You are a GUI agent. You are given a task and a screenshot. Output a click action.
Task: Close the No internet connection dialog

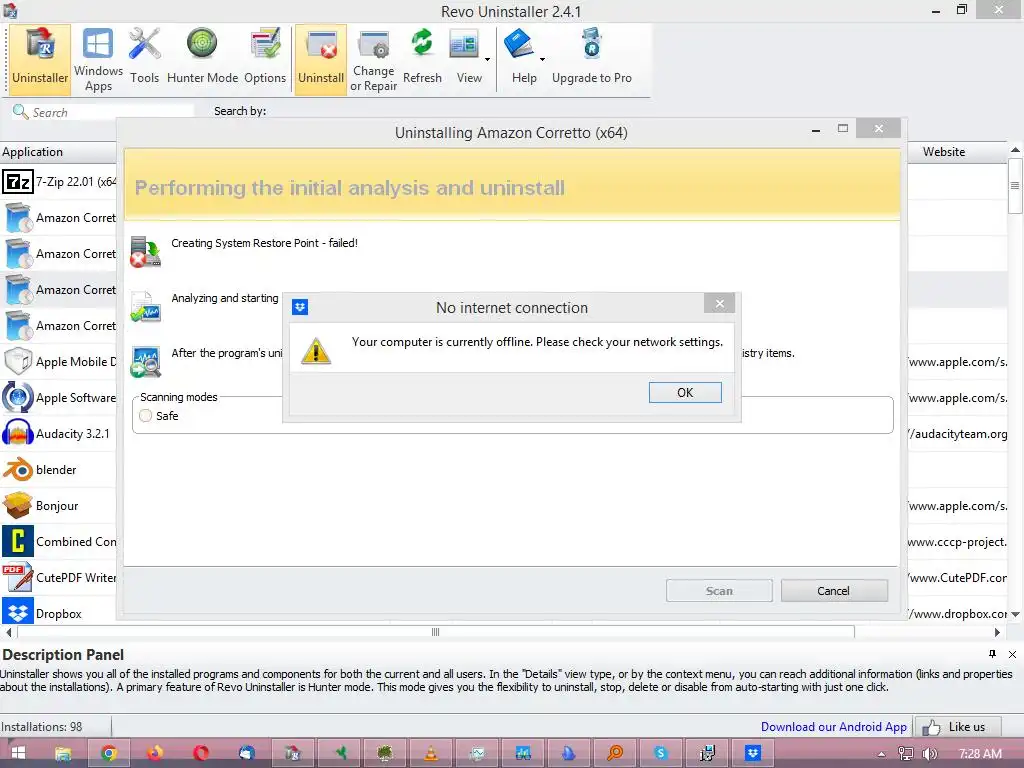click(719, 304)
